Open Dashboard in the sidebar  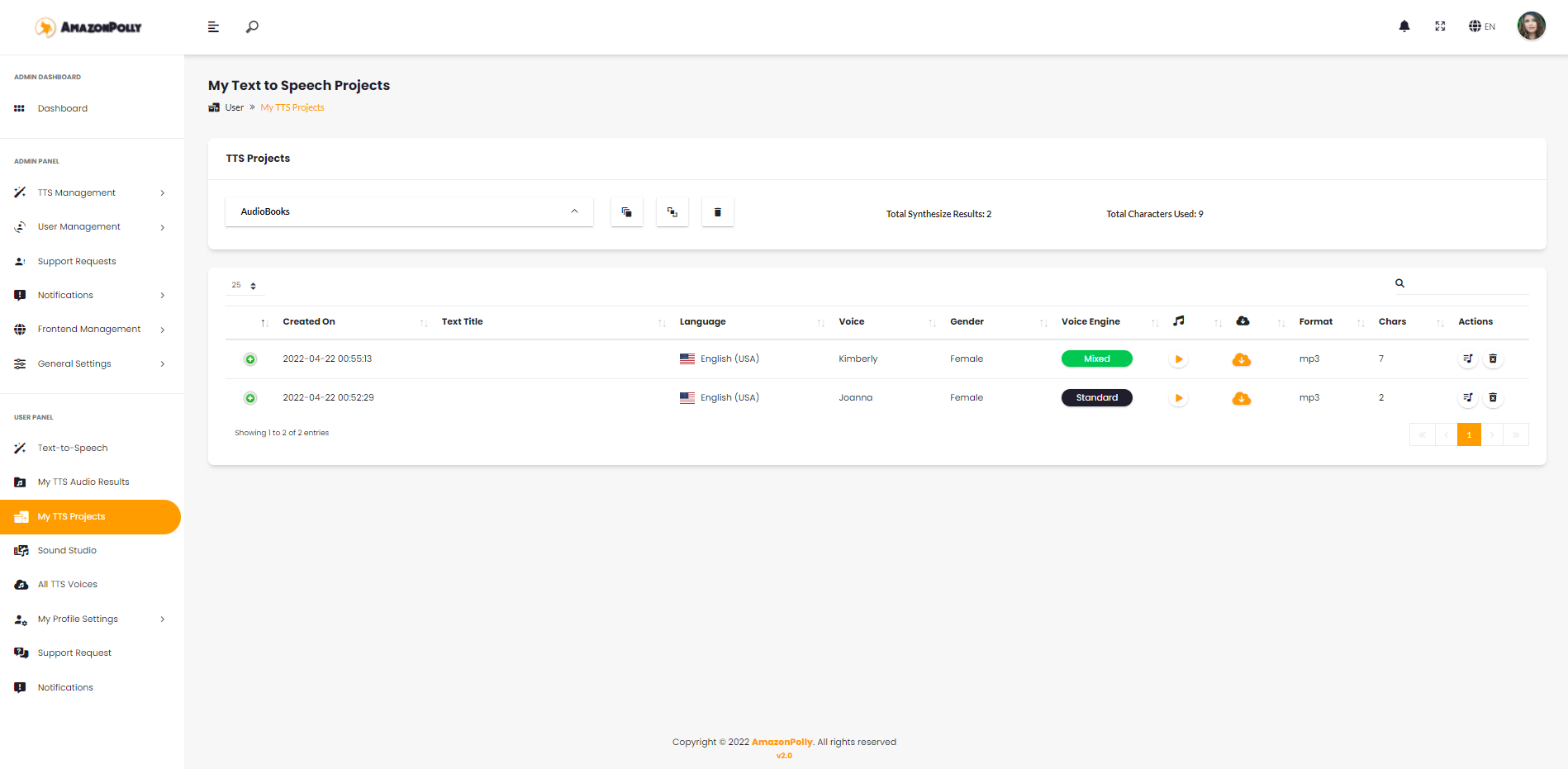pyautogui.click(x=91, y=109)
